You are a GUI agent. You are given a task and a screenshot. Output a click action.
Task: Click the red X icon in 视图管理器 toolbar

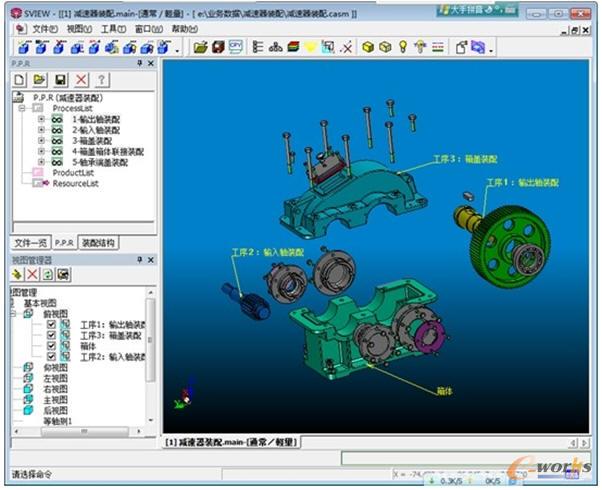[33, 274]
